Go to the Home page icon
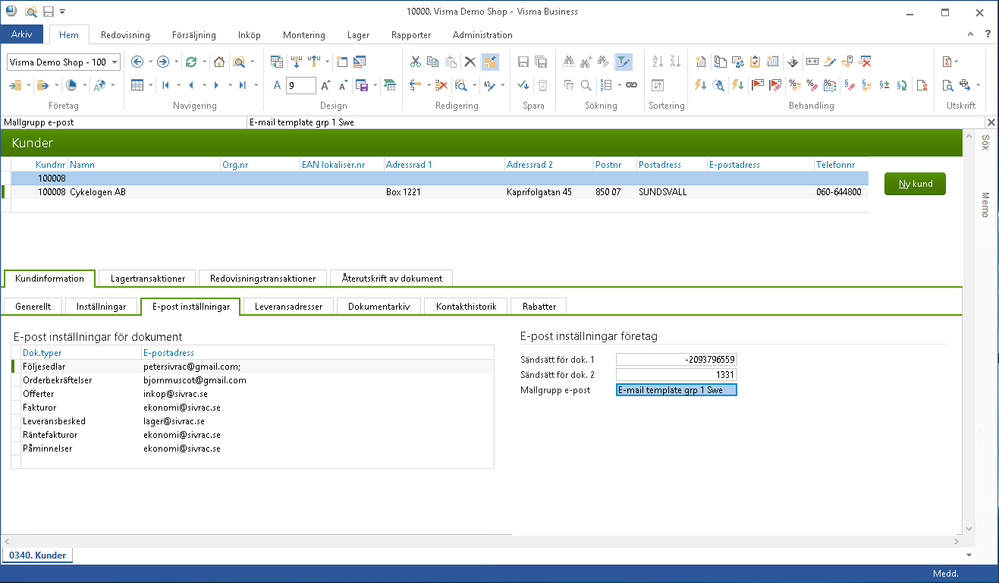This screenshot has width=999, height=583. click(x=219, y=62)
